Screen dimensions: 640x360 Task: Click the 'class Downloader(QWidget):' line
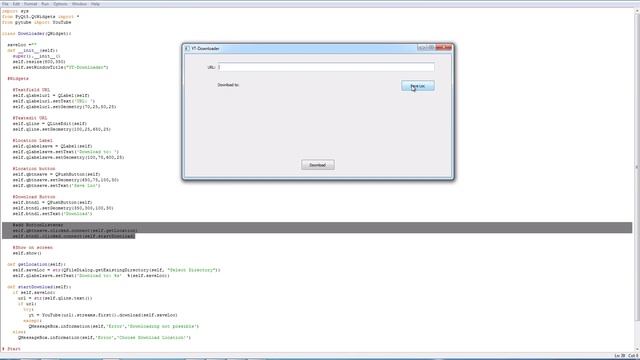[37, 33]
